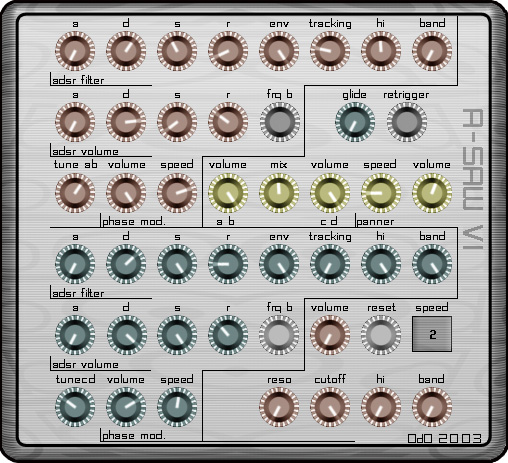The width and height of the screenshot is (508, 463).
Task: Click the brown adsr filter 'd' decay knob
Action: [x=126, y=51]
